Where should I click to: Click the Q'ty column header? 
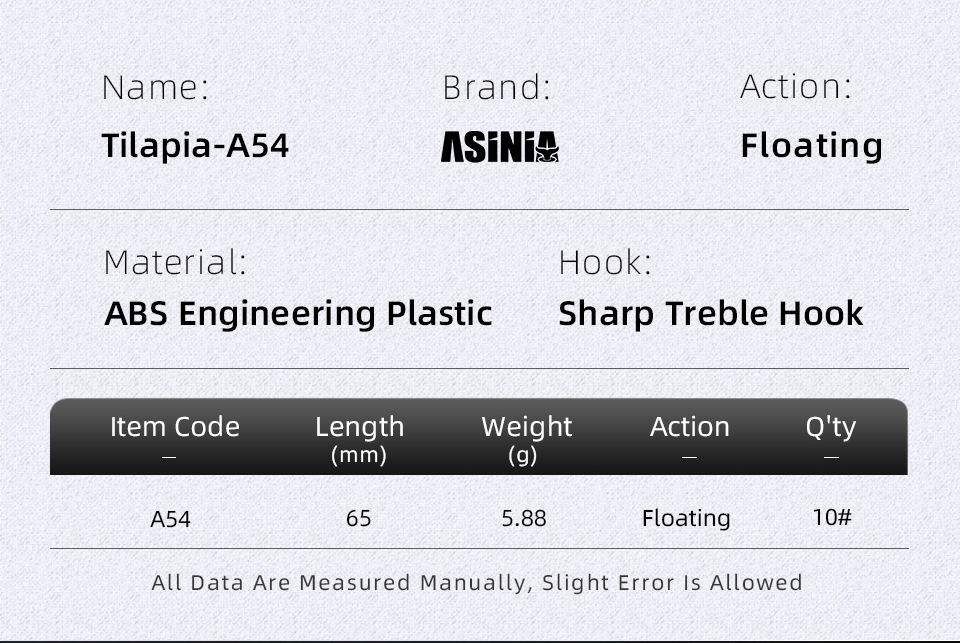point(830,427)
